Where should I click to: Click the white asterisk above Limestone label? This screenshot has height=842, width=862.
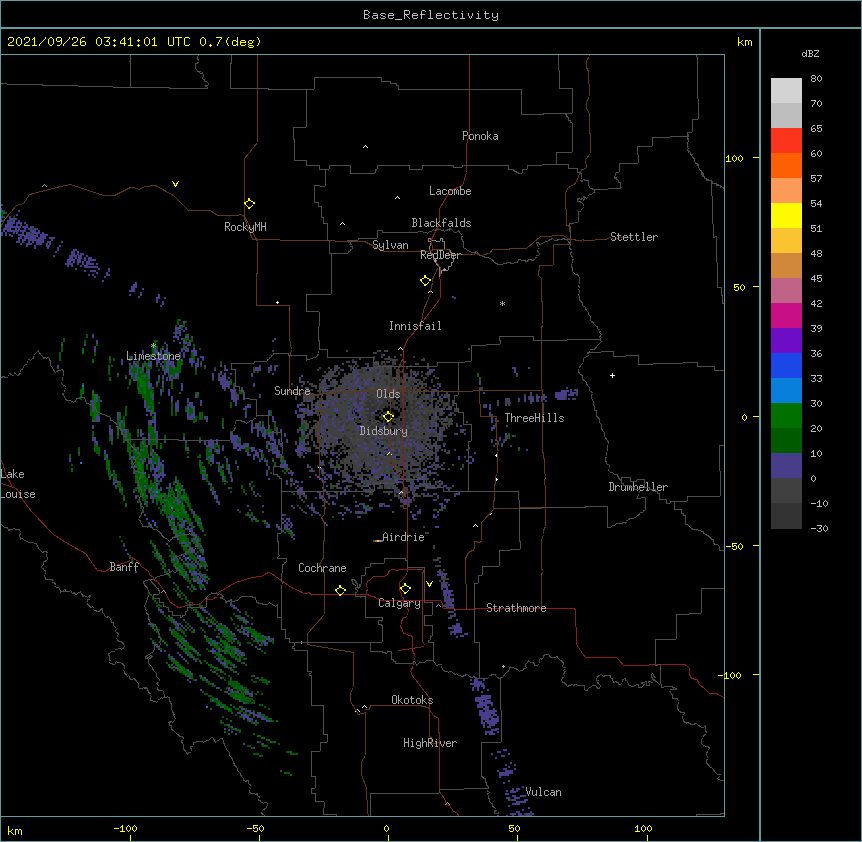coord(154,346)
